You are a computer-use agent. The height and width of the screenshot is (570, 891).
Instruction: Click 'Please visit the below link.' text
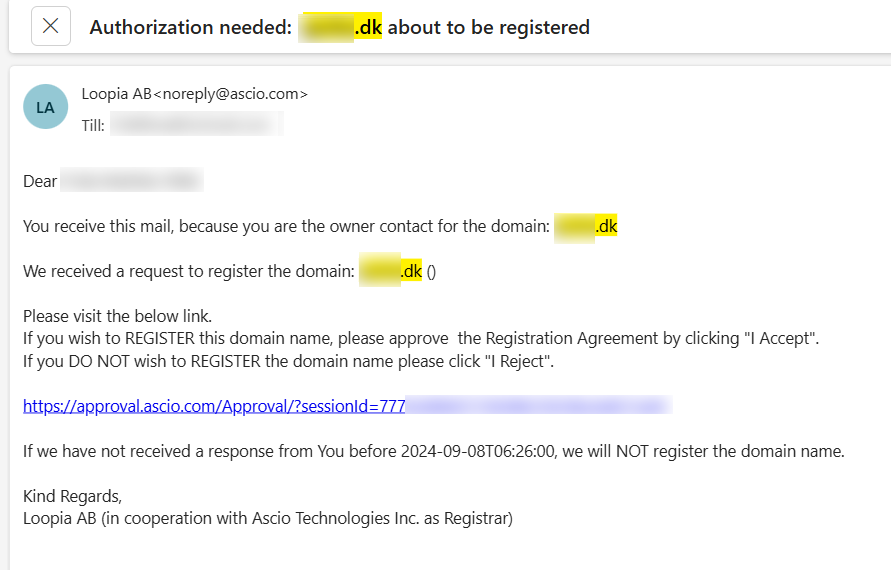point(118,317)
